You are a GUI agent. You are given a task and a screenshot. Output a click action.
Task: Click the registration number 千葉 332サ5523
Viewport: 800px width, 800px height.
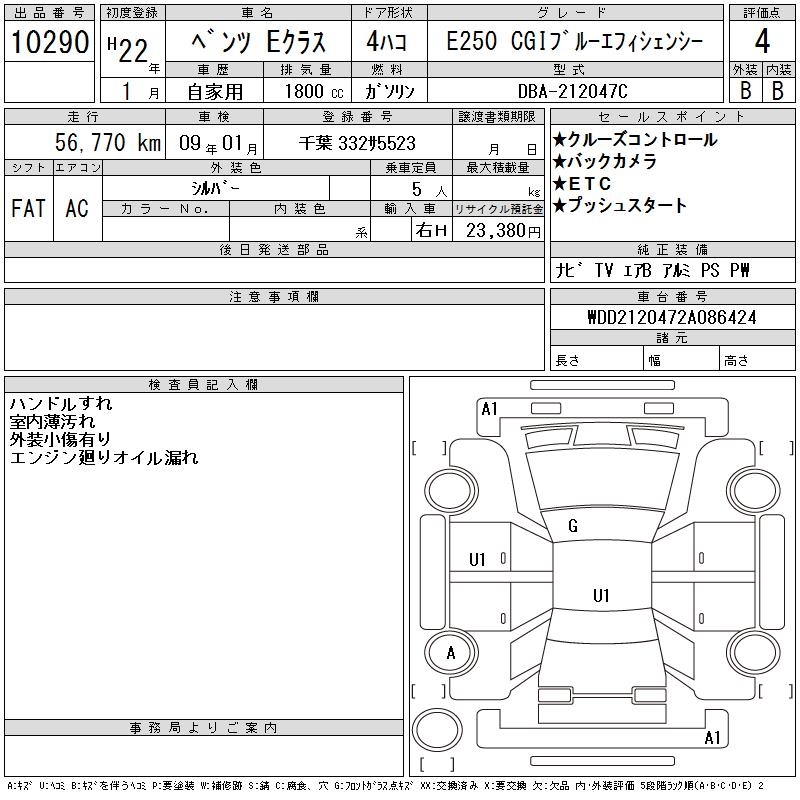(x=357, y=144)
